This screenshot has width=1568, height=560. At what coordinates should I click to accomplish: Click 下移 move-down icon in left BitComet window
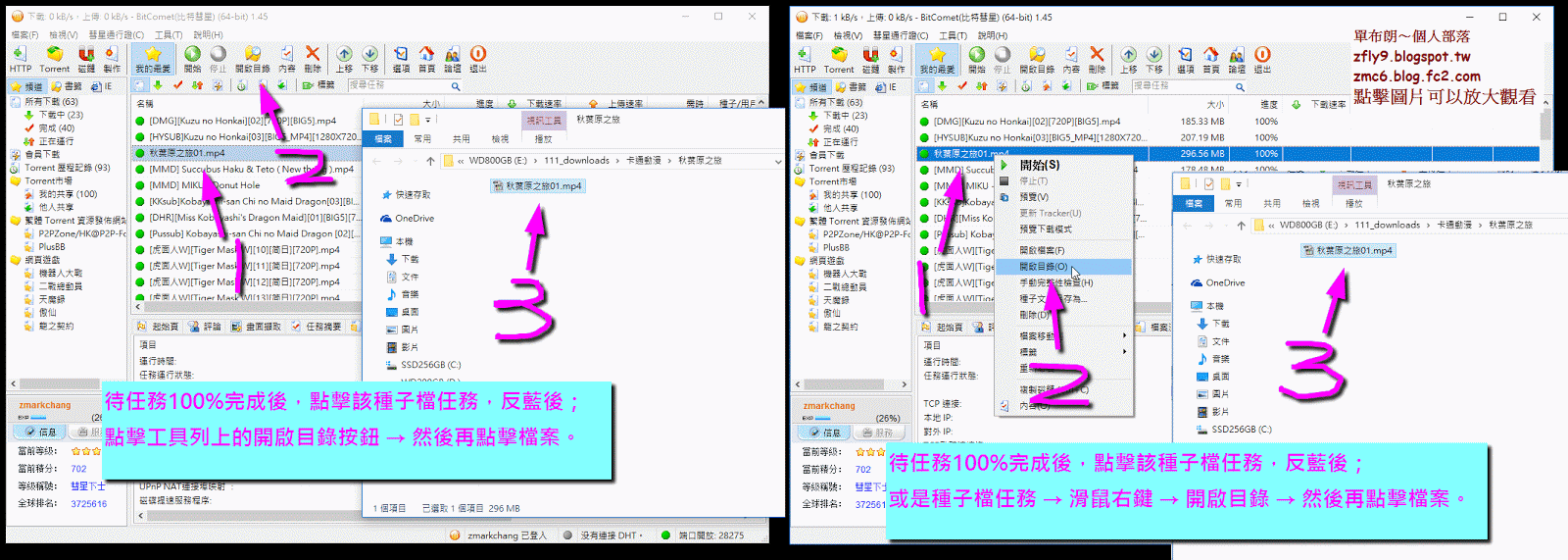(369, 59)
